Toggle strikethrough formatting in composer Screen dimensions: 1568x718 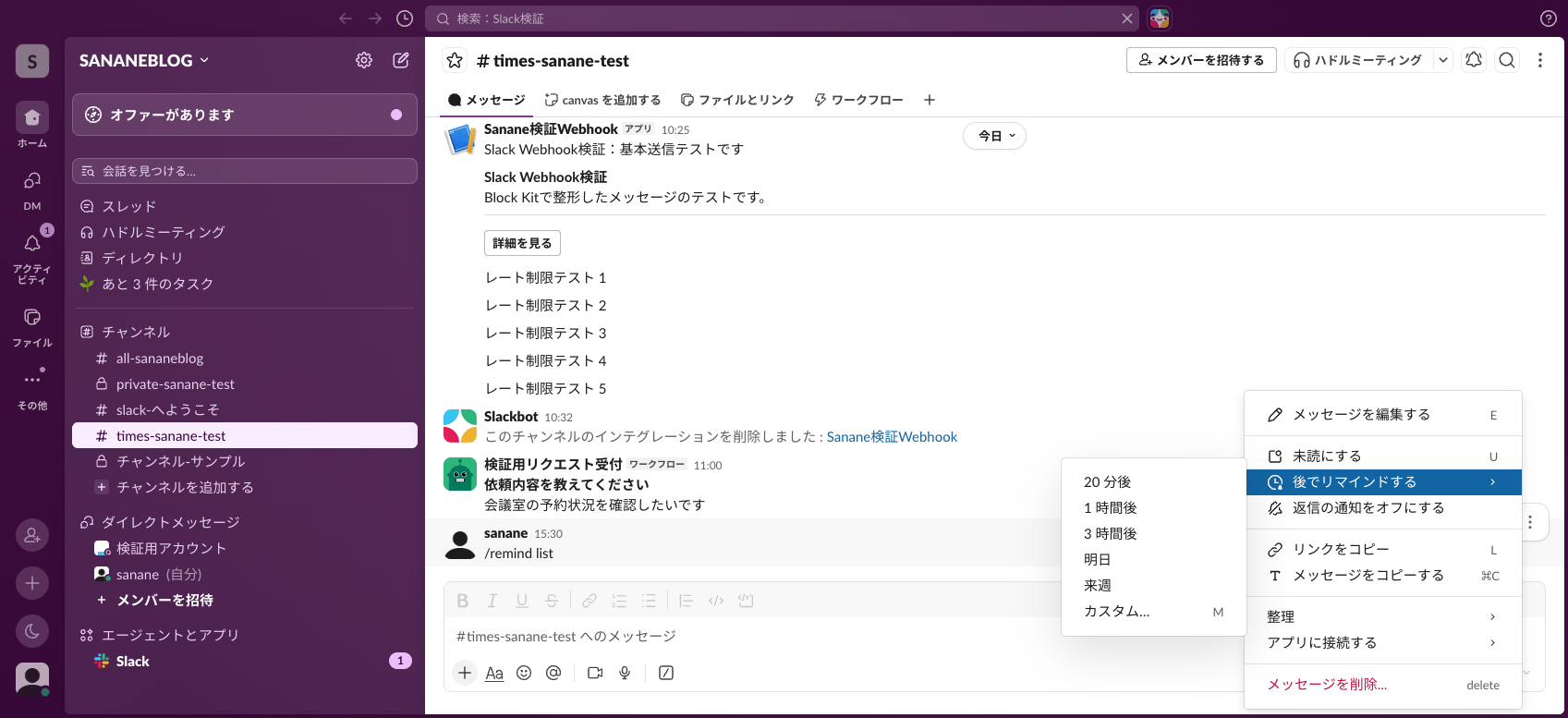[552, 601]
